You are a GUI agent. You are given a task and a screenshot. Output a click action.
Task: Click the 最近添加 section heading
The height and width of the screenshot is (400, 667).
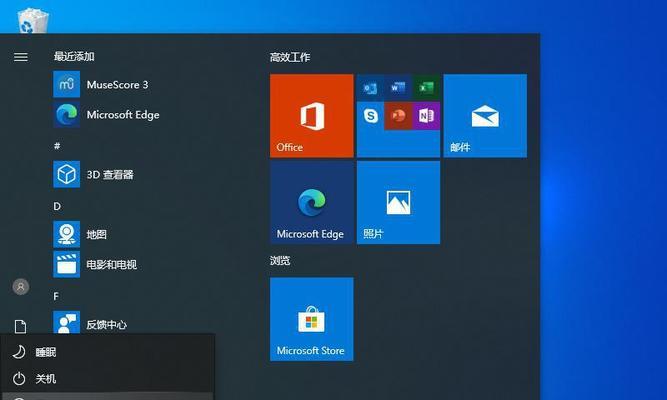click(74, 56)
